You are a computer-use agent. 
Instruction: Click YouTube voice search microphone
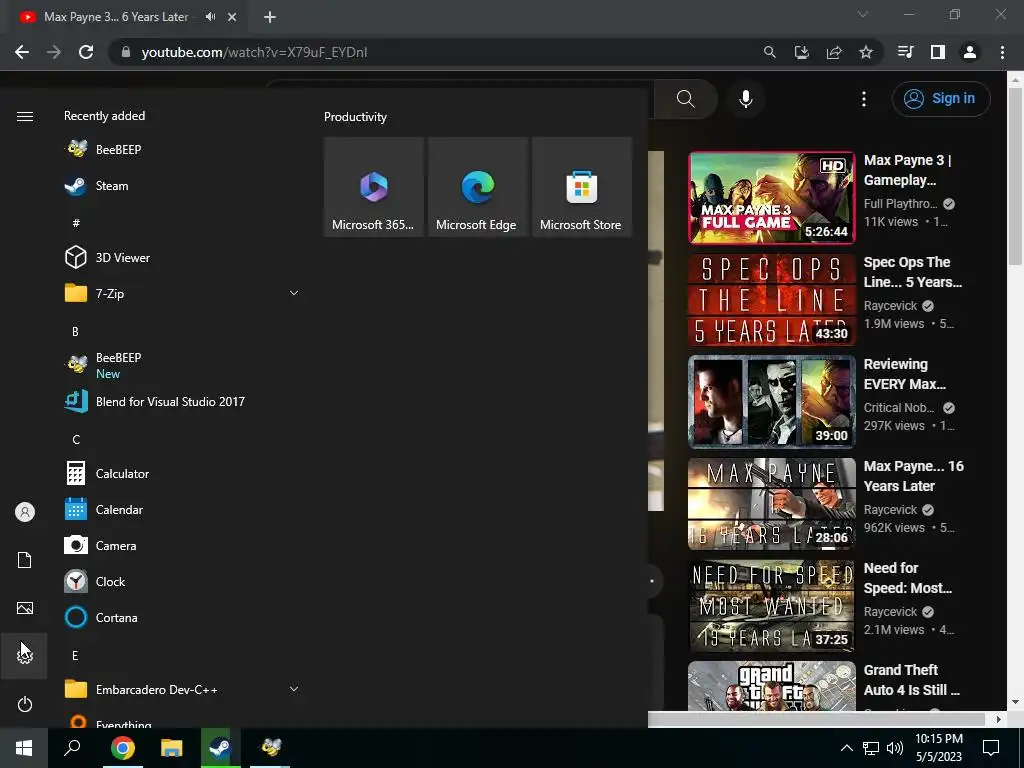point(745,99)
